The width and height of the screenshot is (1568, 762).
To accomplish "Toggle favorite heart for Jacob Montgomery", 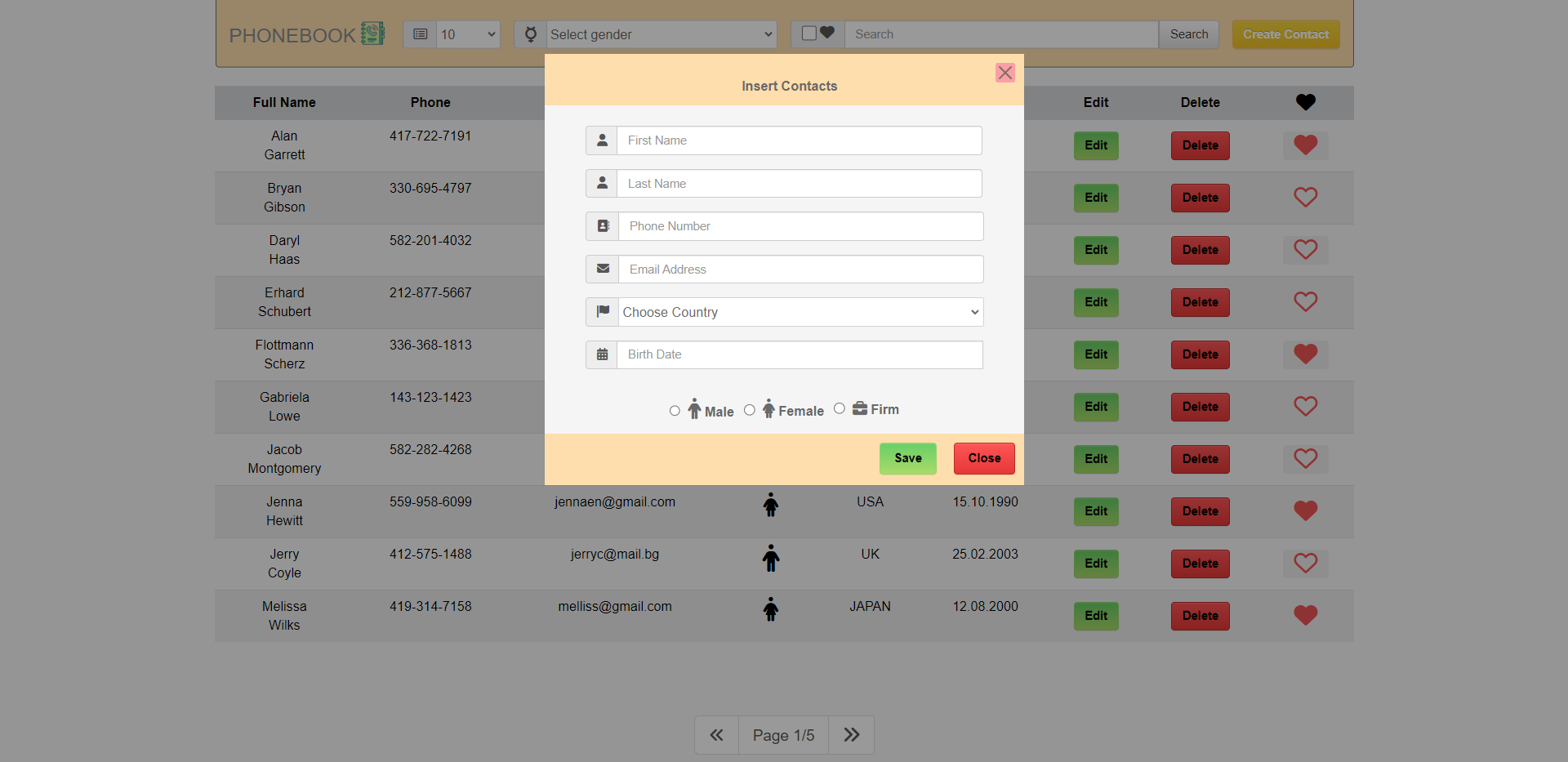I will 1305,459.
